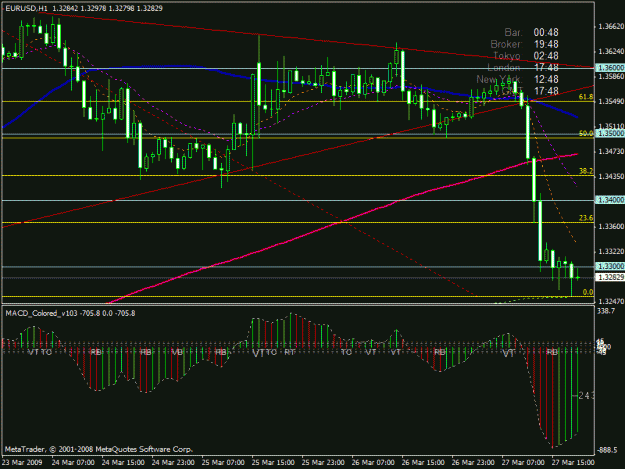Click the 25 Mar 23:00 time label
The width and height of the screenshot is (625, 469).
coord(323,463)
